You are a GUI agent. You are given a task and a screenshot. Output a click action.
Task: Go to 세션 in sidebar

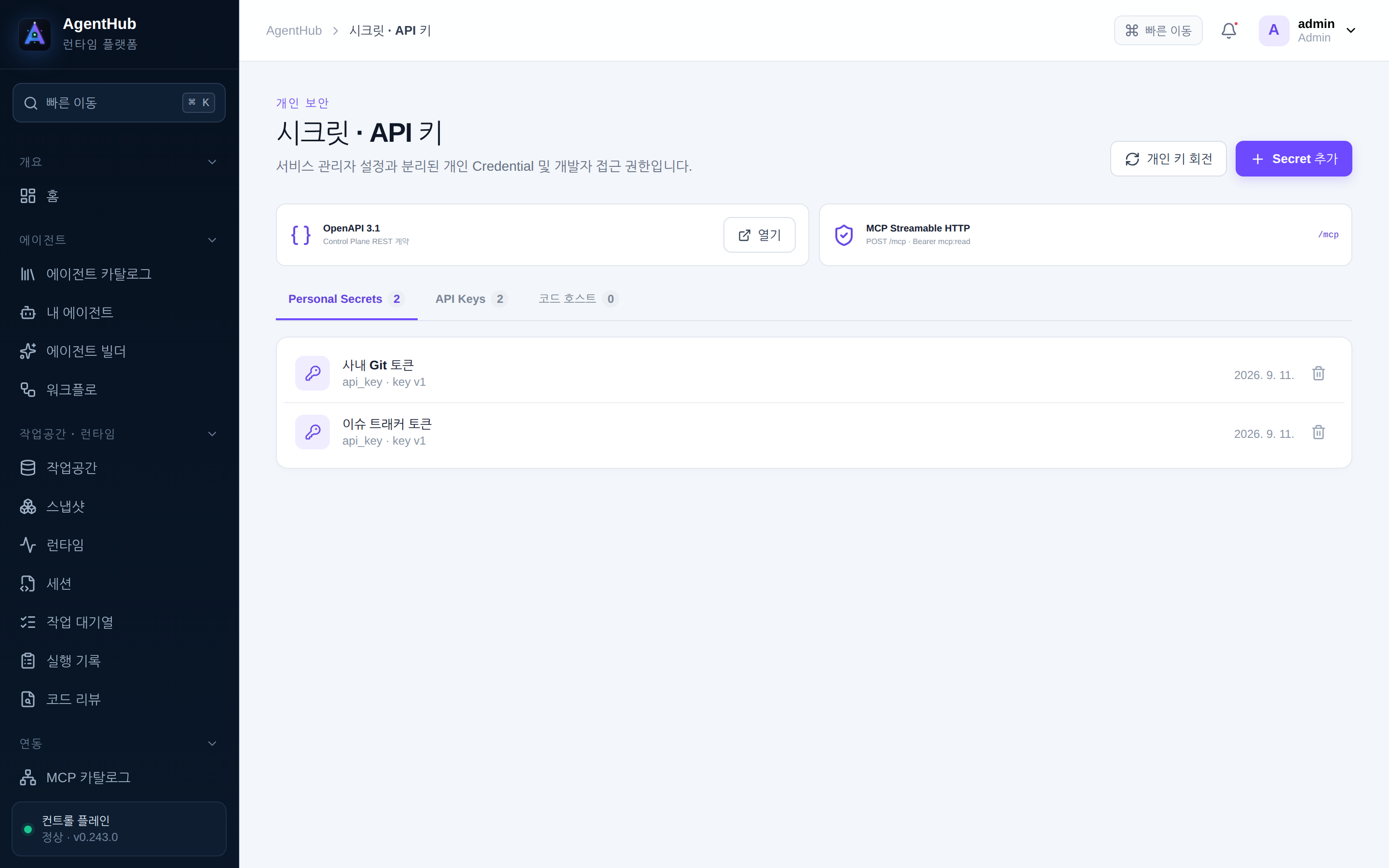[x=119, y=583]
